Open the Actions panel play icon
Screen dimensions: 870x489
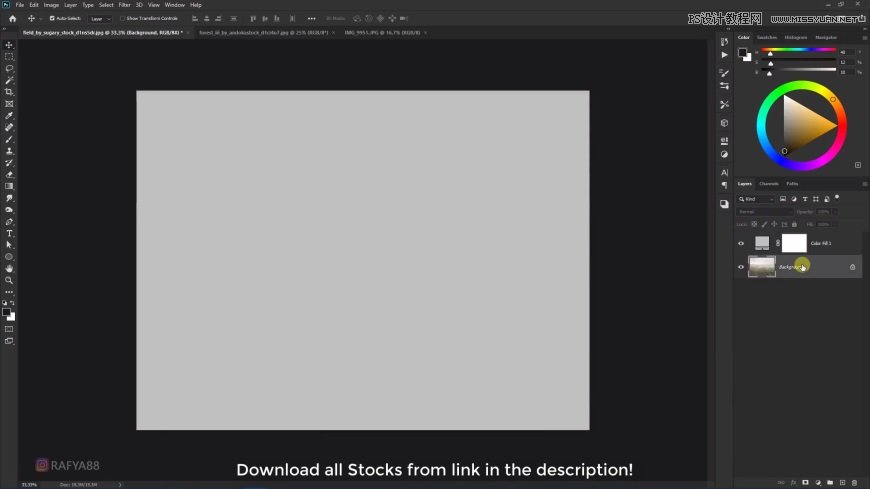725,55
